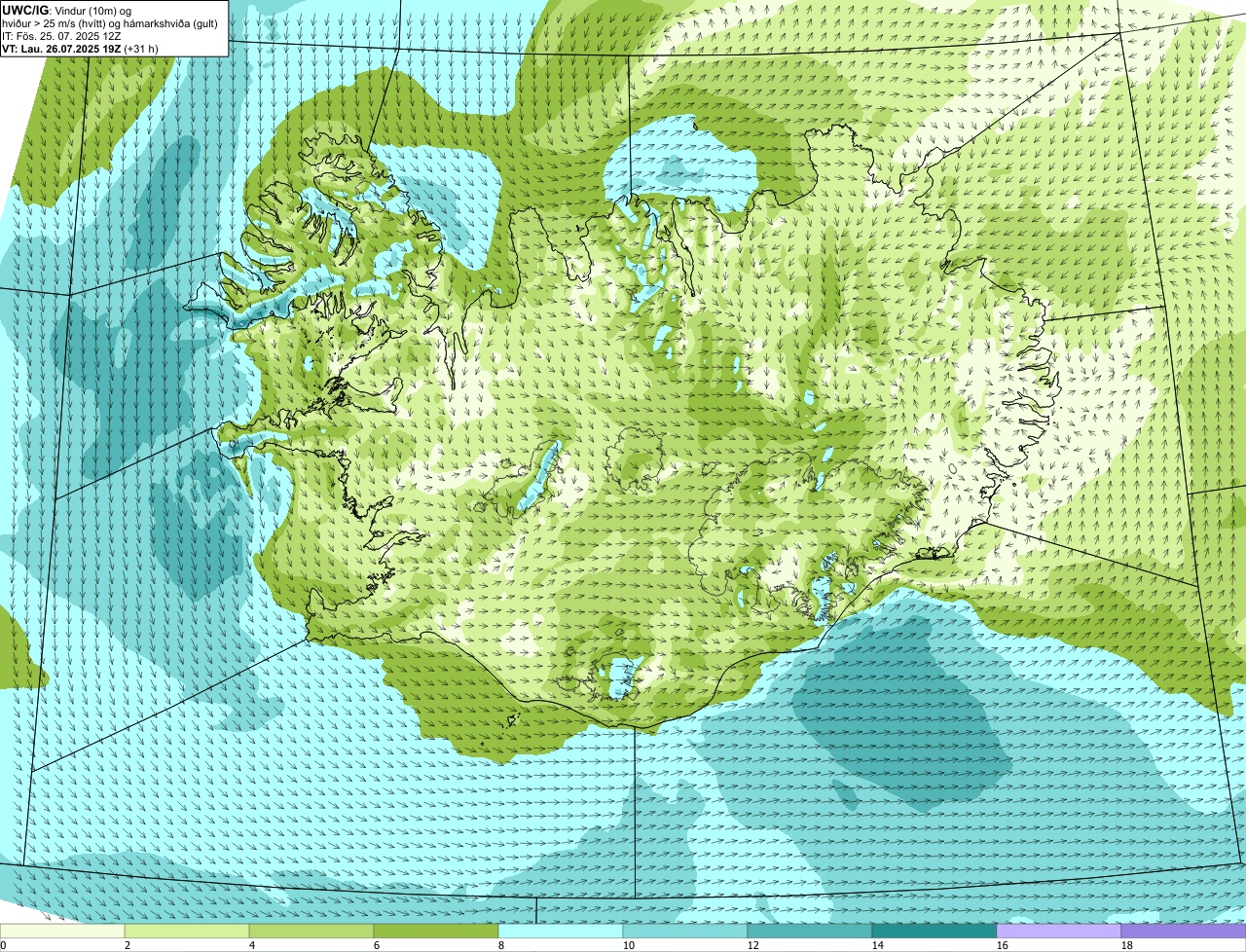Click the "VT: Lau. 26.07.2025 19Z (+31 h)" line

(x=80, y=49)
